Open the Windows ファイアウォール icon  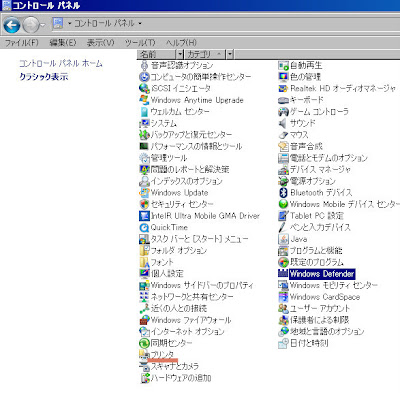click(144, 320)
